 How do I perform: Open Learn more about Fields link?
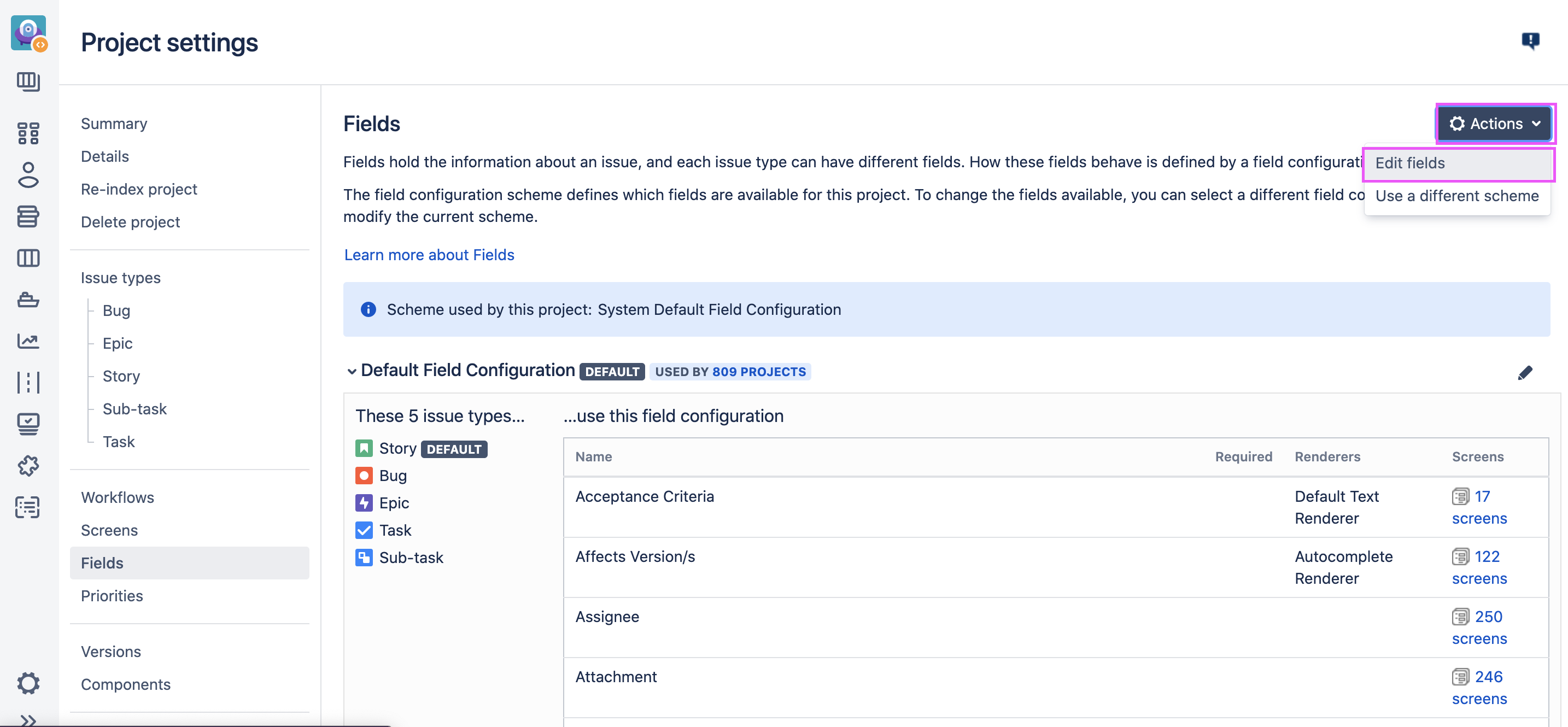point(429,254)
